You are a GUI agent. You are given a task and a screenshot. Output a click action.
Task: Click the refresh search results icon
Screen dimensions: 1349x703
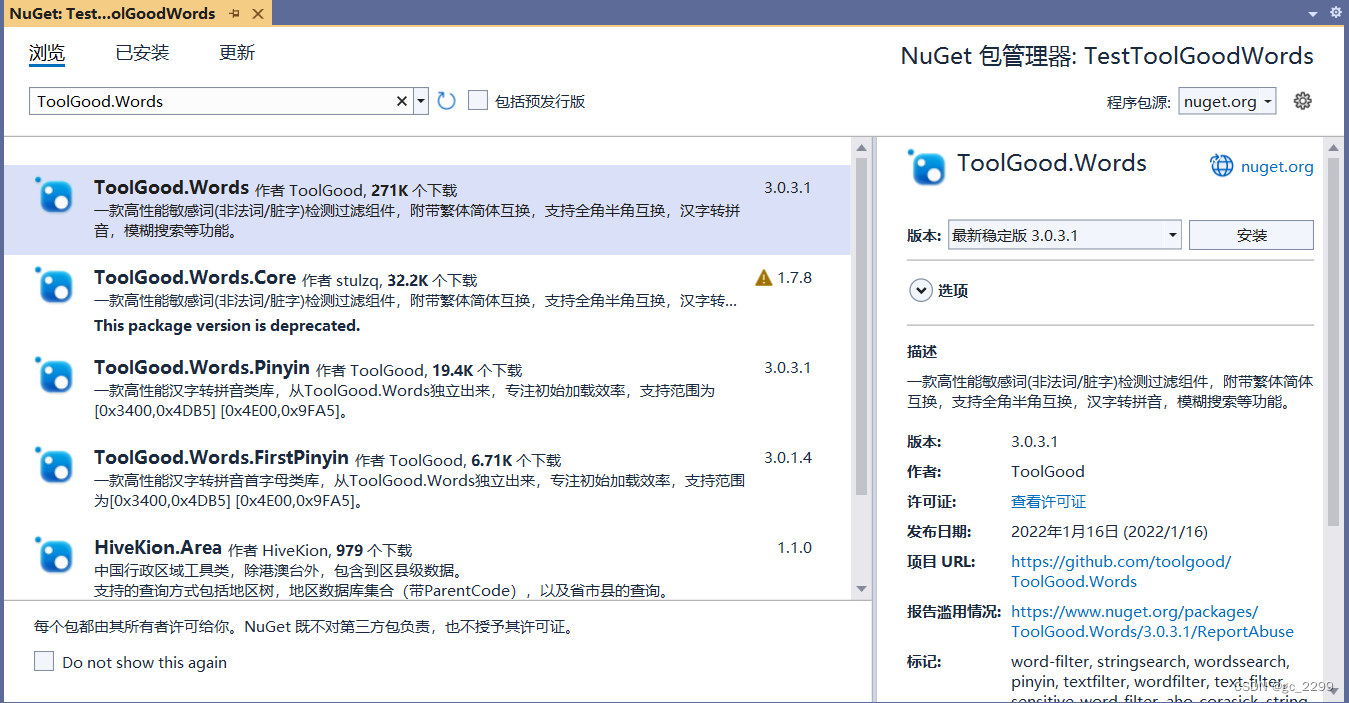[447, 101]
